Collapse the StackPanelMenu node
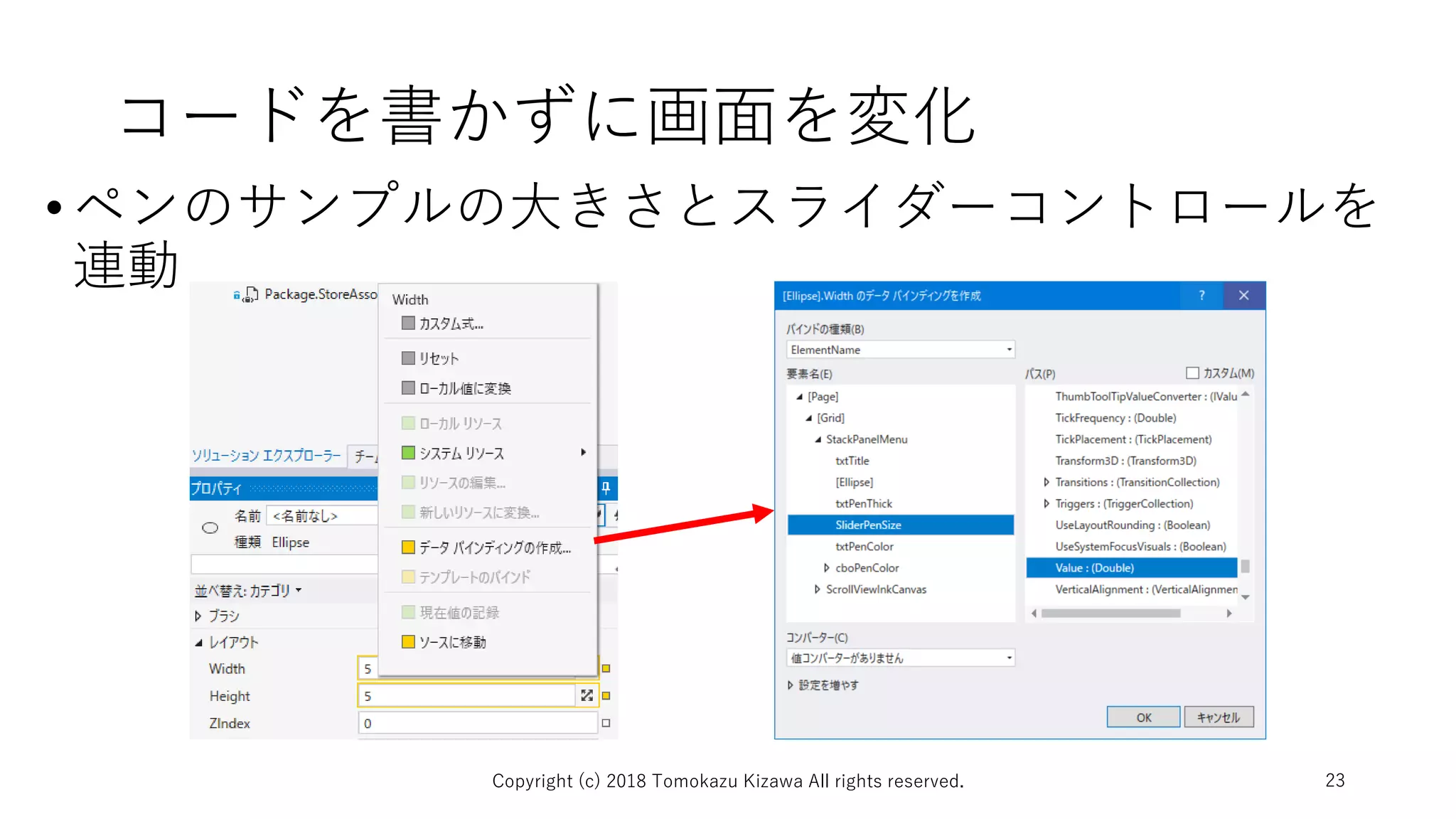 pyautogui.click(x=818, y=439)
